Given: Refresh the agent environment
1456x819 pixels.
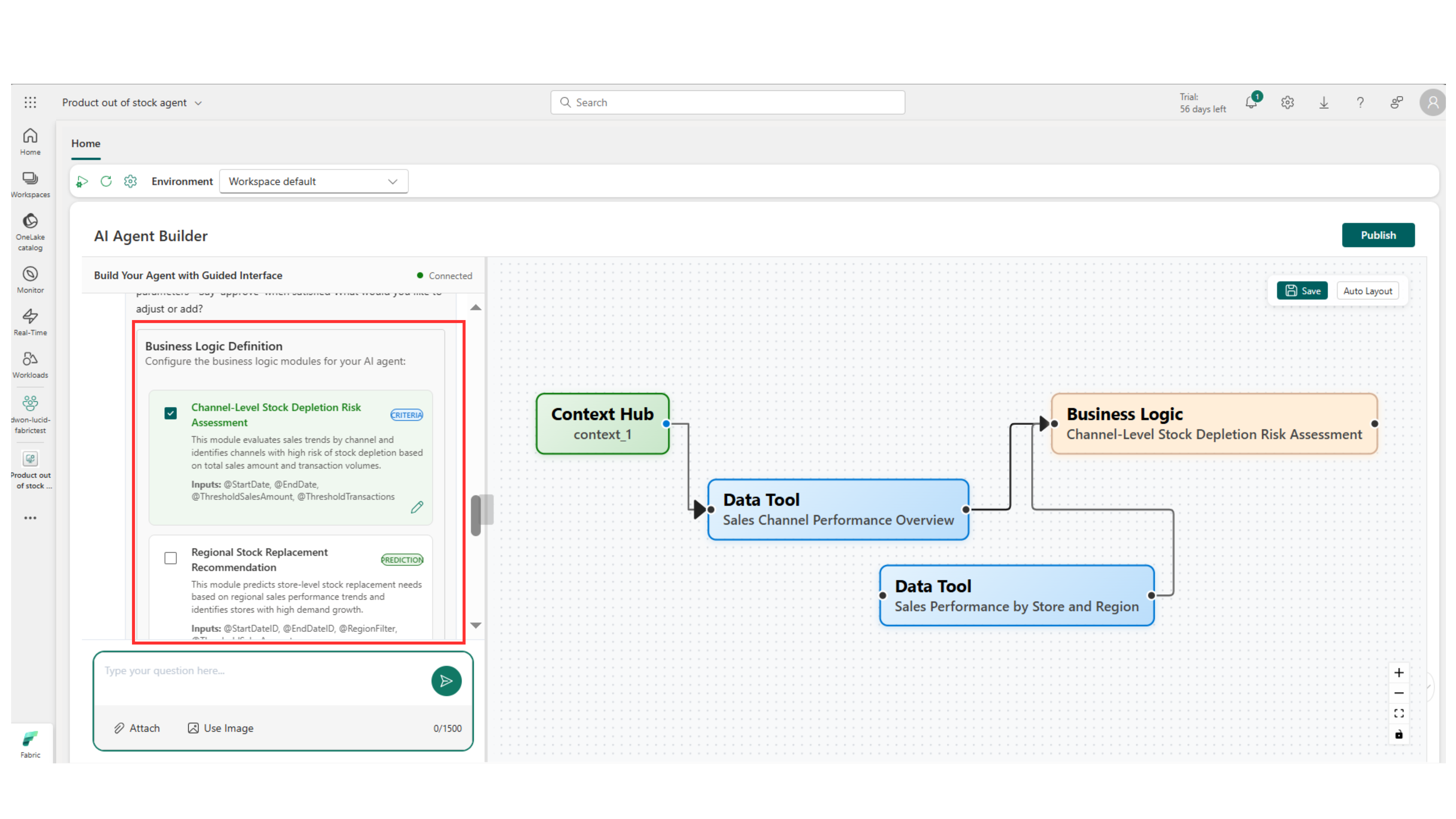Looking at the screenshot, I should point(106,181).
